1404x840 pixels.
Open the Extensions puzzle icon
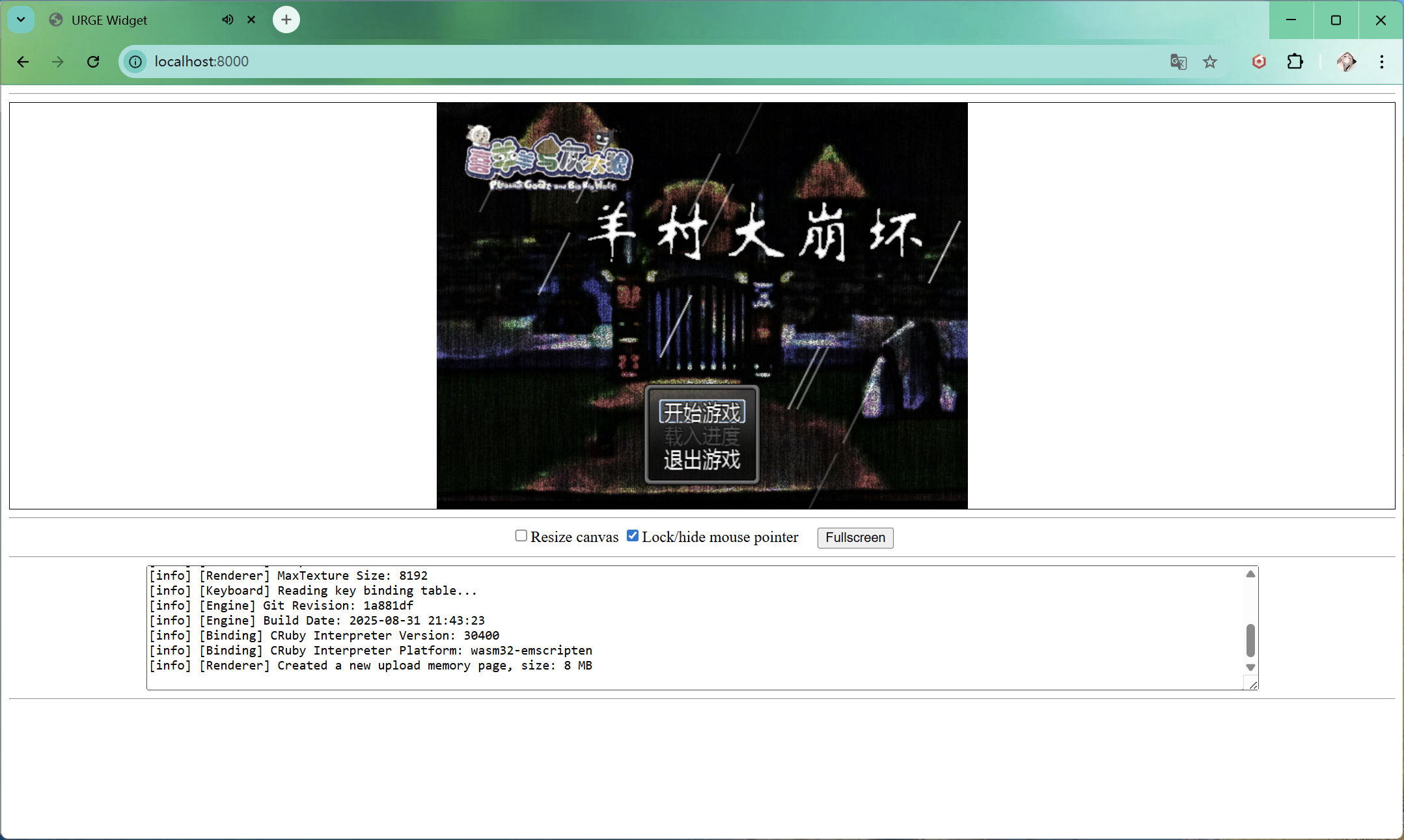pyautogui.click(x=1295, y=62)
